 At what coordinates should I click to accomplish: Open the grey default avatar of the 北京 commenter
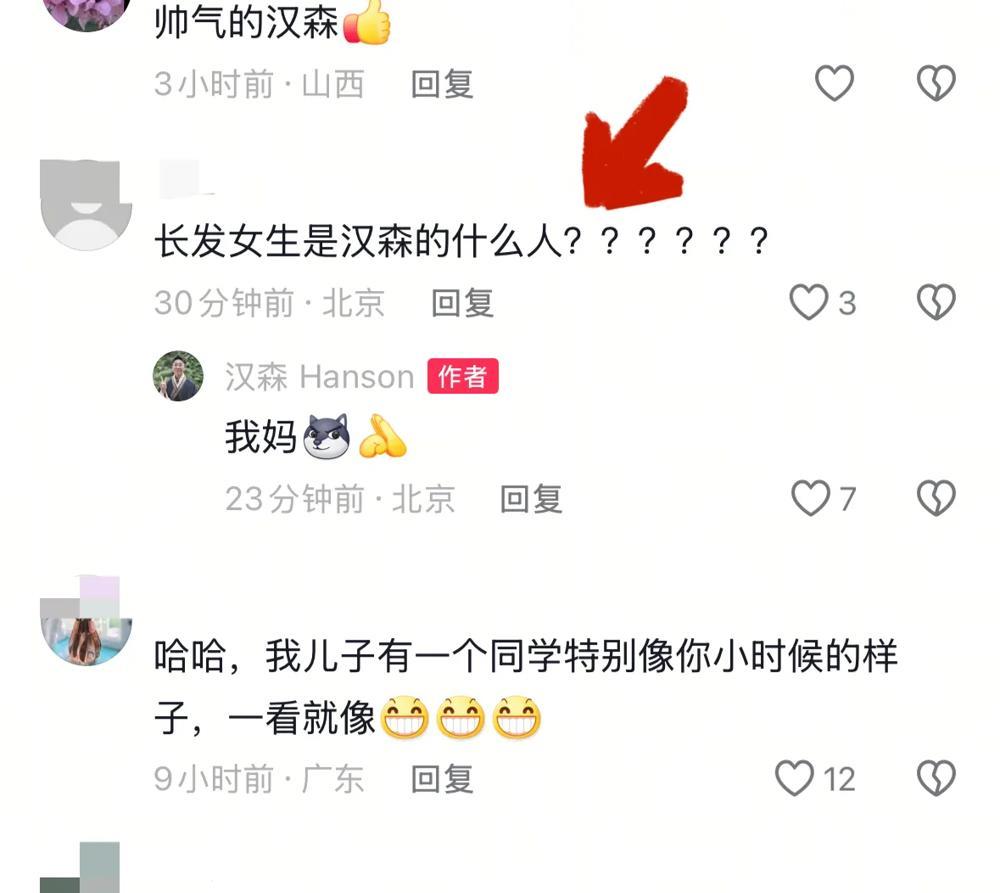click(86, 204)
